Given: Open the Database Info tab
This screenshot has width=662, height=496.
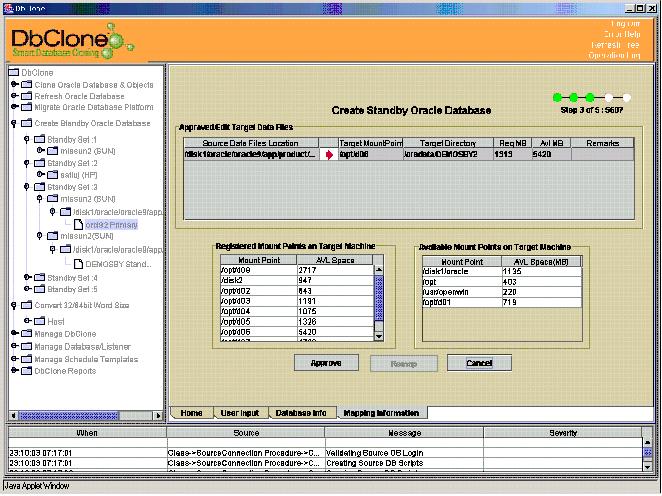Looking at the screenshot, I should pos(301,413).
